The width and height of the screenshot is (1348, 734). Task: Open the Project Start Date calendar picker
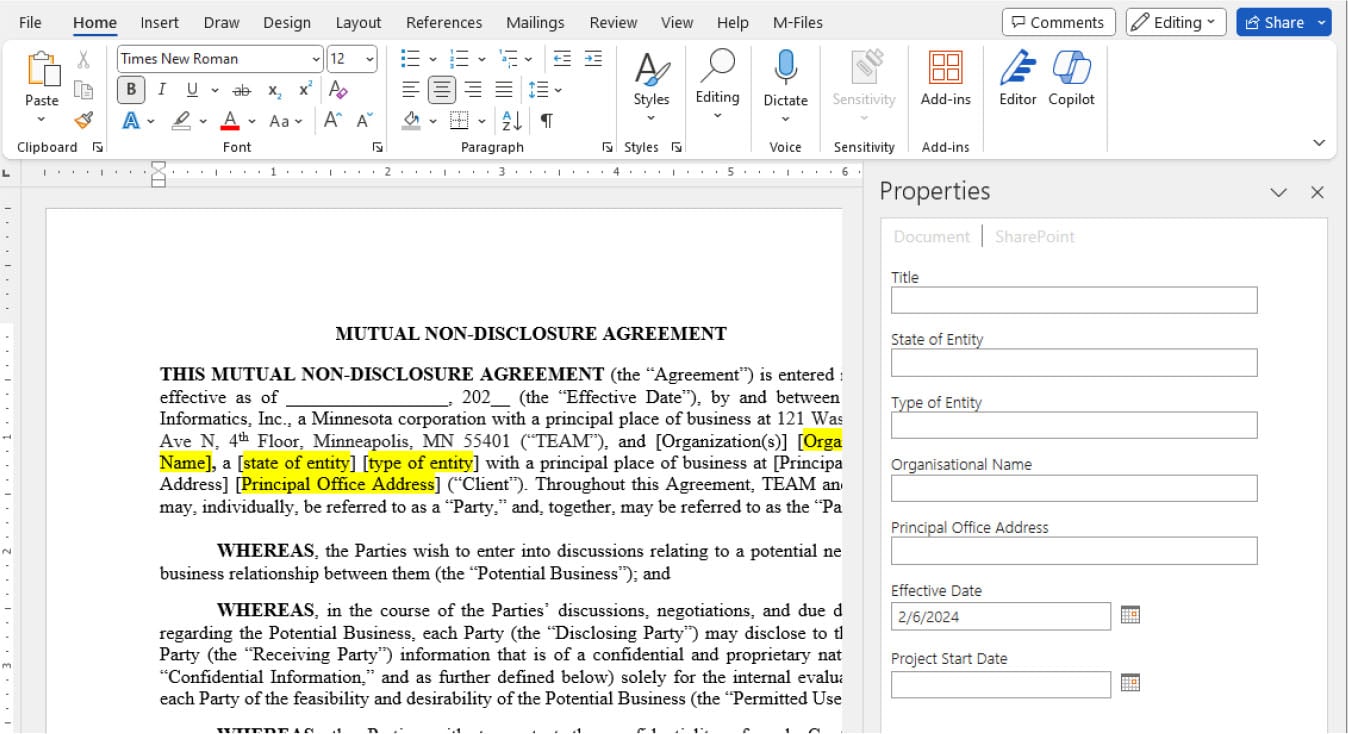pyautogui.click(x=1130, y=683)
